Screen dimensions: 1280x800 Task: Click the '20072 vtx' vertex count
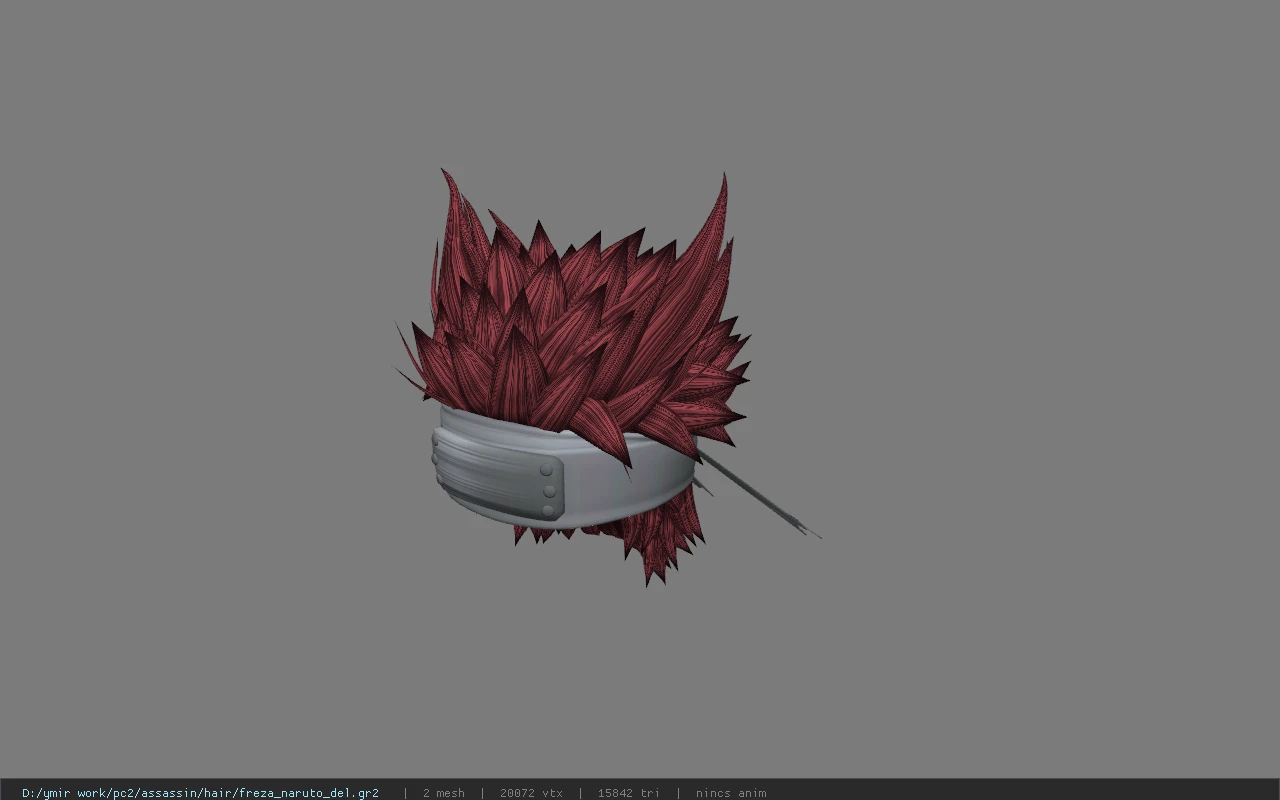pos(531,793)
